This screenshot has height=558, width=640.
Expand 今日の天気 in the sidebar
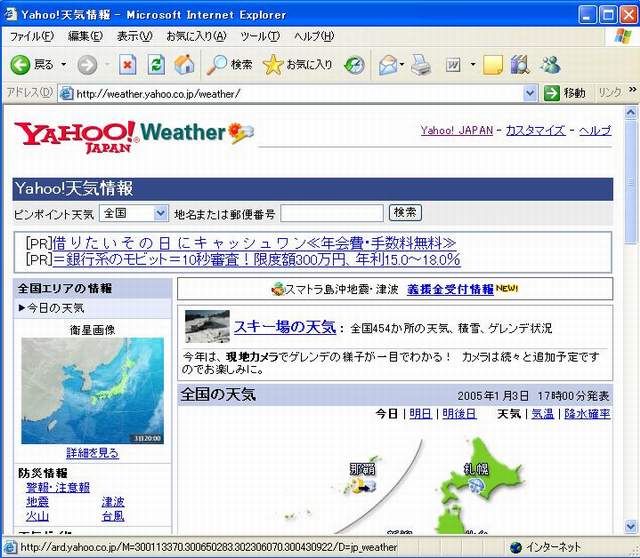pos(51,308)
